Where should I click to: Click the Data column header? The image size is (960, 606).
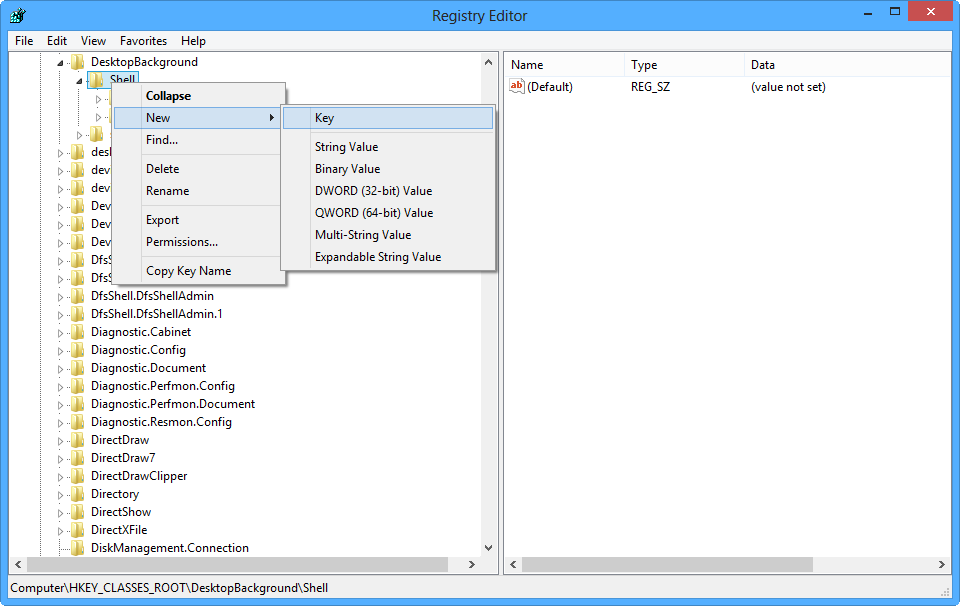(848, 65)
